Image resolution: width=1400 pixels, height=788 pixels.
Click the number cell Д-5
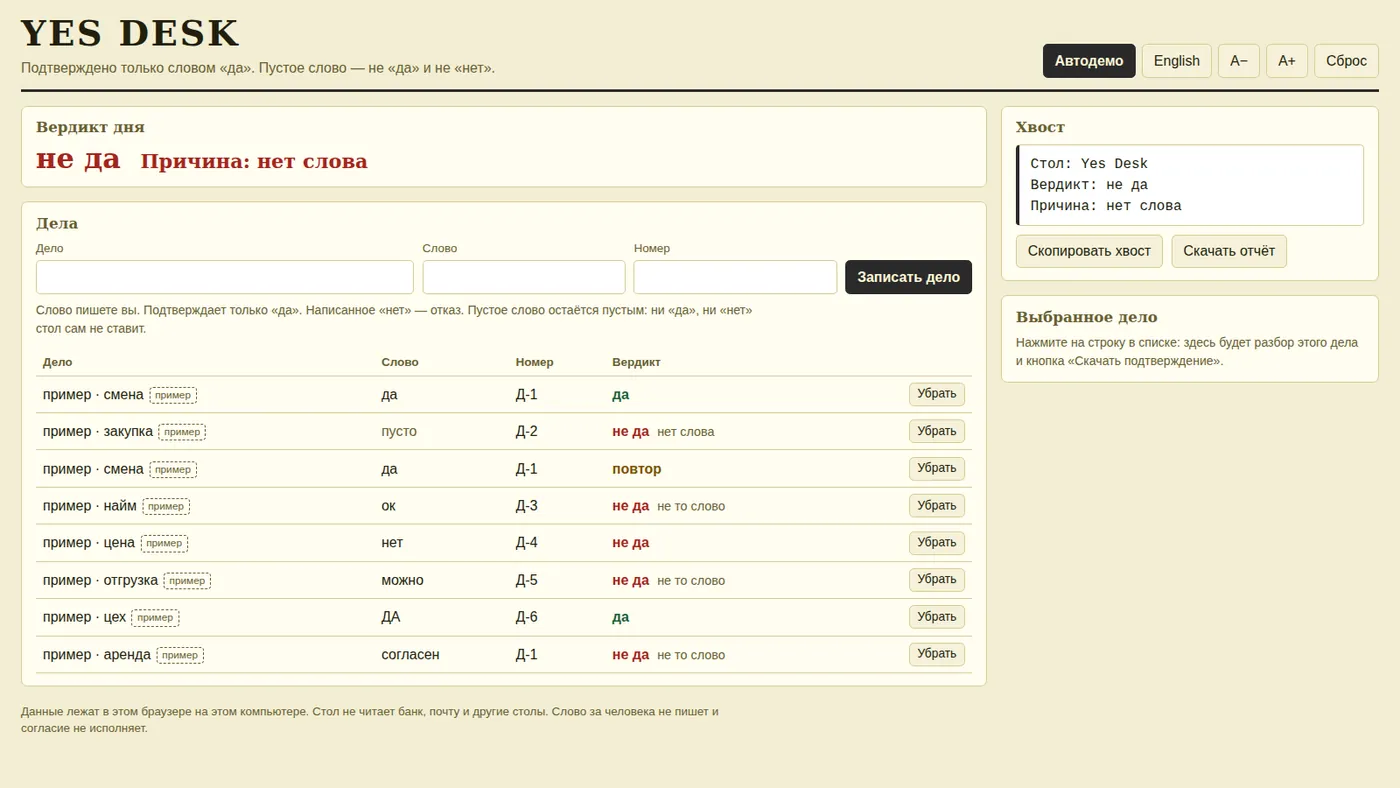pyautogui.click(x=527, y=580)
